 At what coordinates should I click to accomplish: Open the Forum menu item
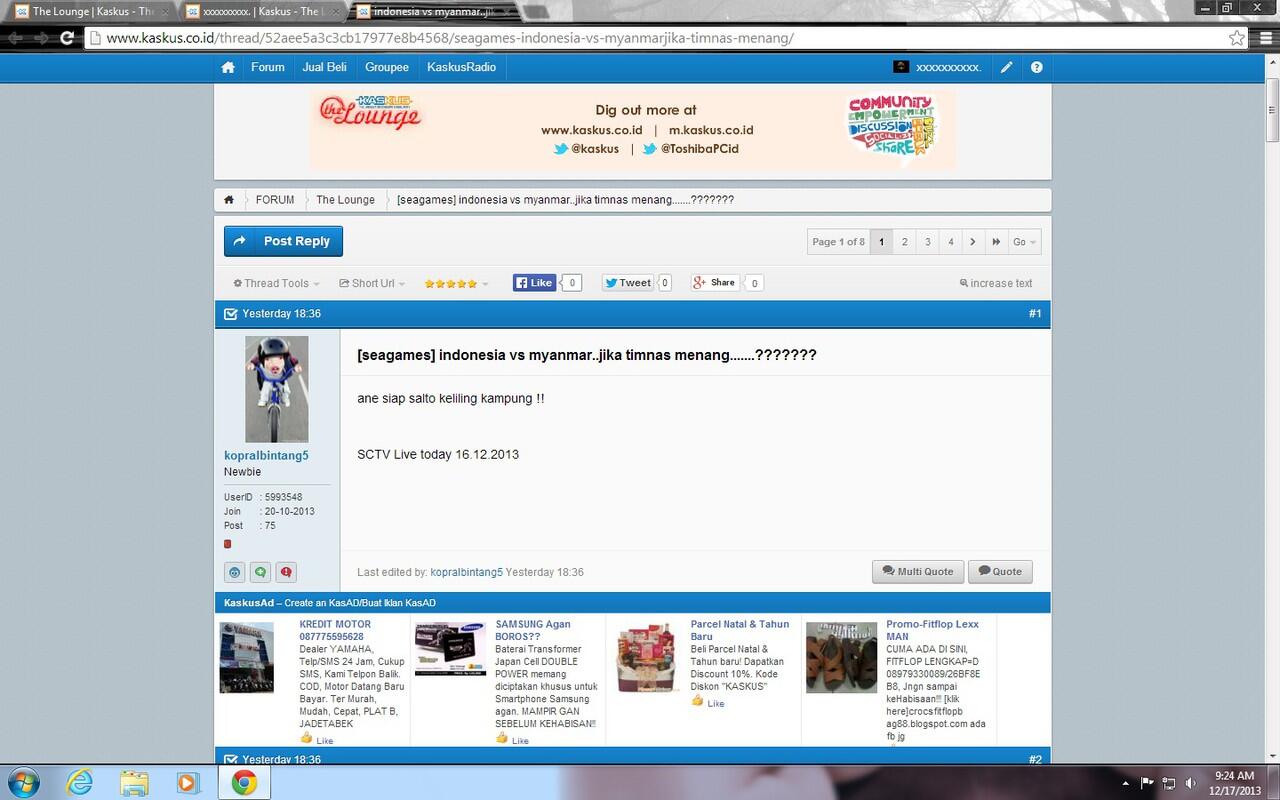coord(268,67)
